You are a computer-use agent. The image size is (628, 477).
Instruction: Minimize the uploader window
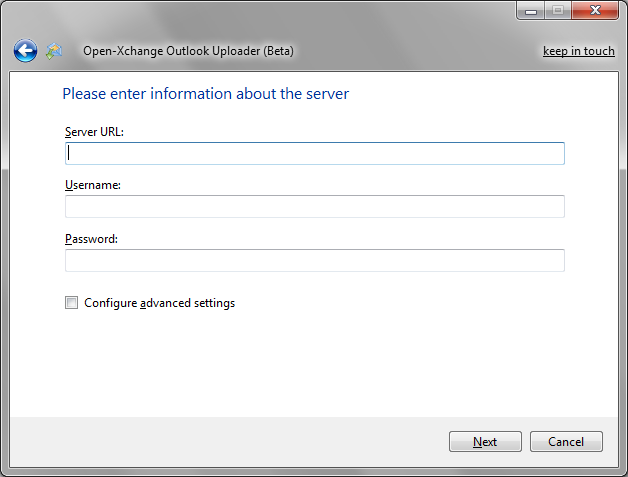(531, 10)
